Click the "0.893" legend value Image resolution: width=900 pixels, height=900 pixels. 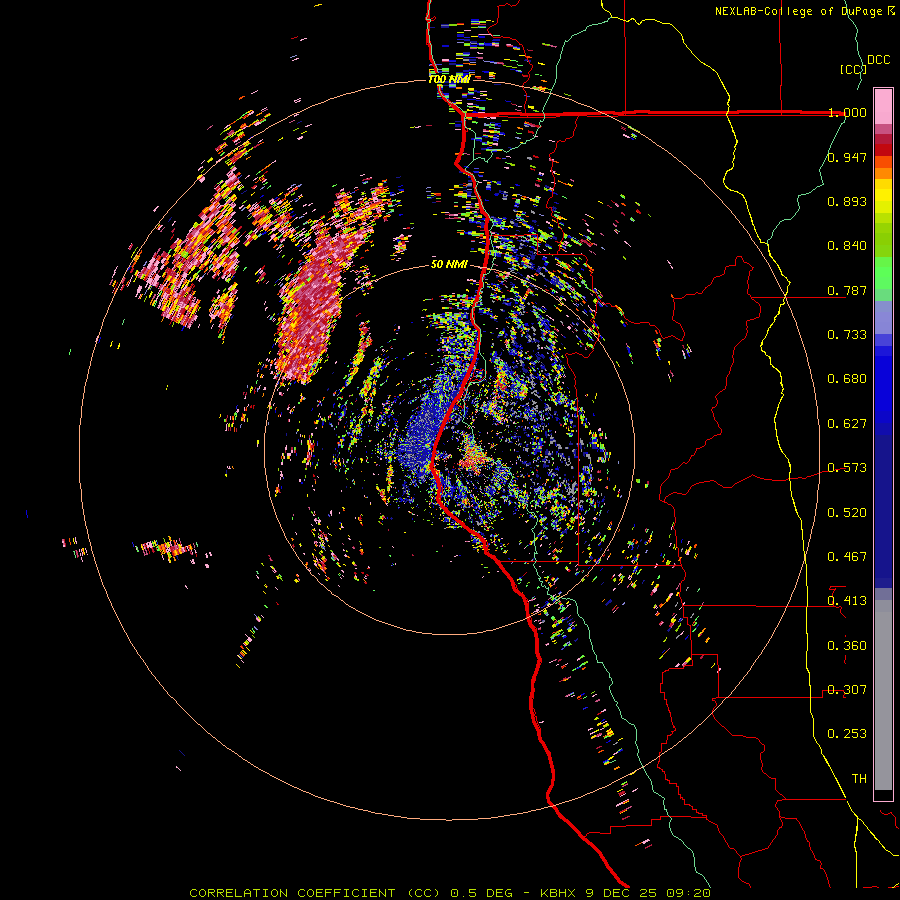pos(847,201)
